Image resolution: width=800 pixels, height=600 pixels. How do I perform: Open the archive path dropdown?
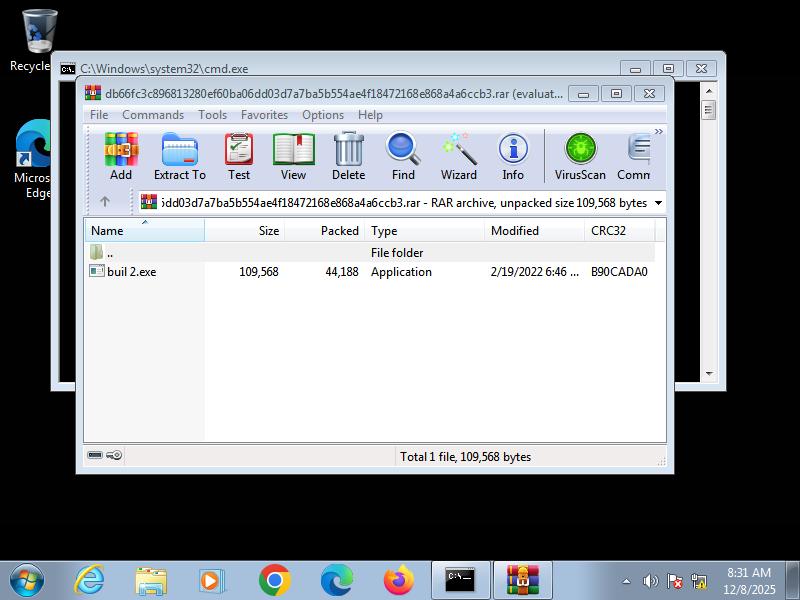pos(658,203)
